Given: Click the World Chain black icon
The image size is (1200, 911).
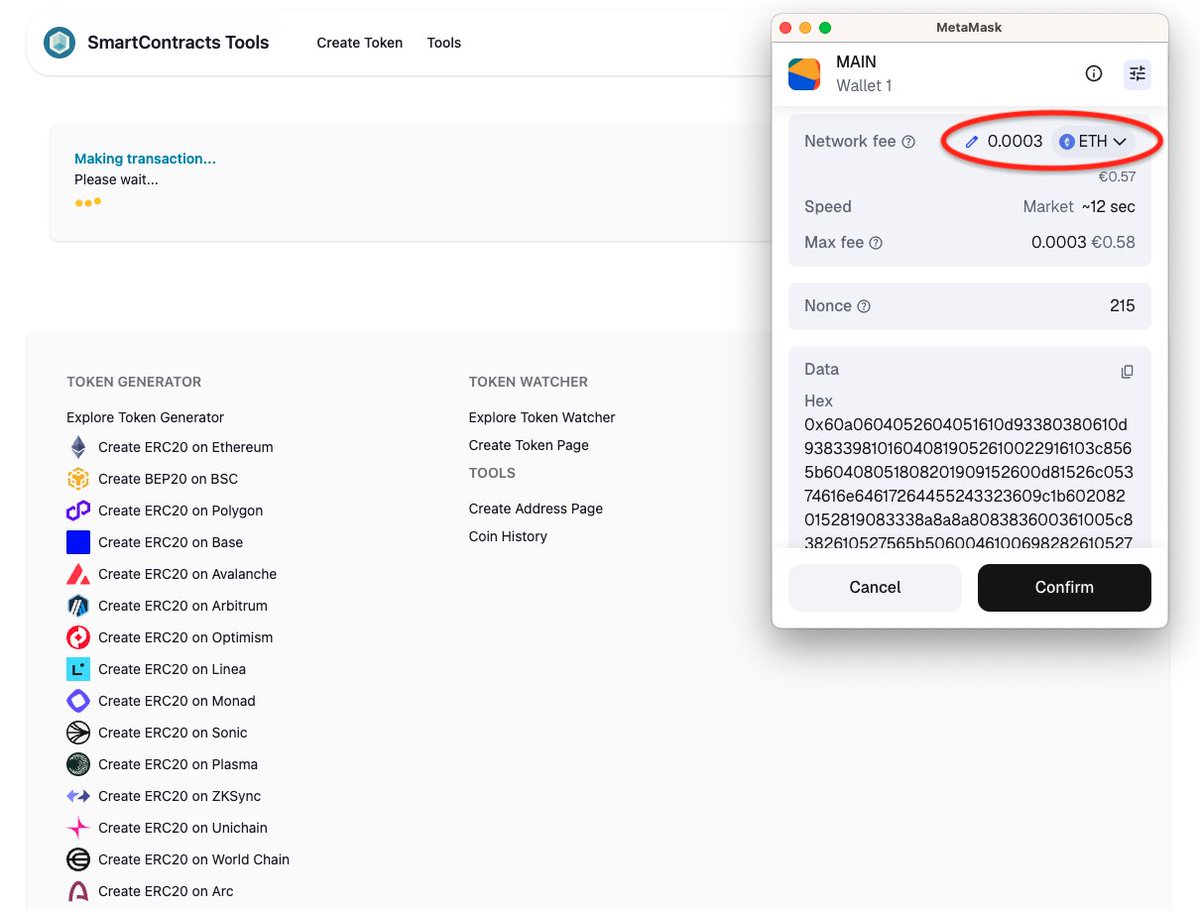Looking at the screenshot, I should [78, 859].
